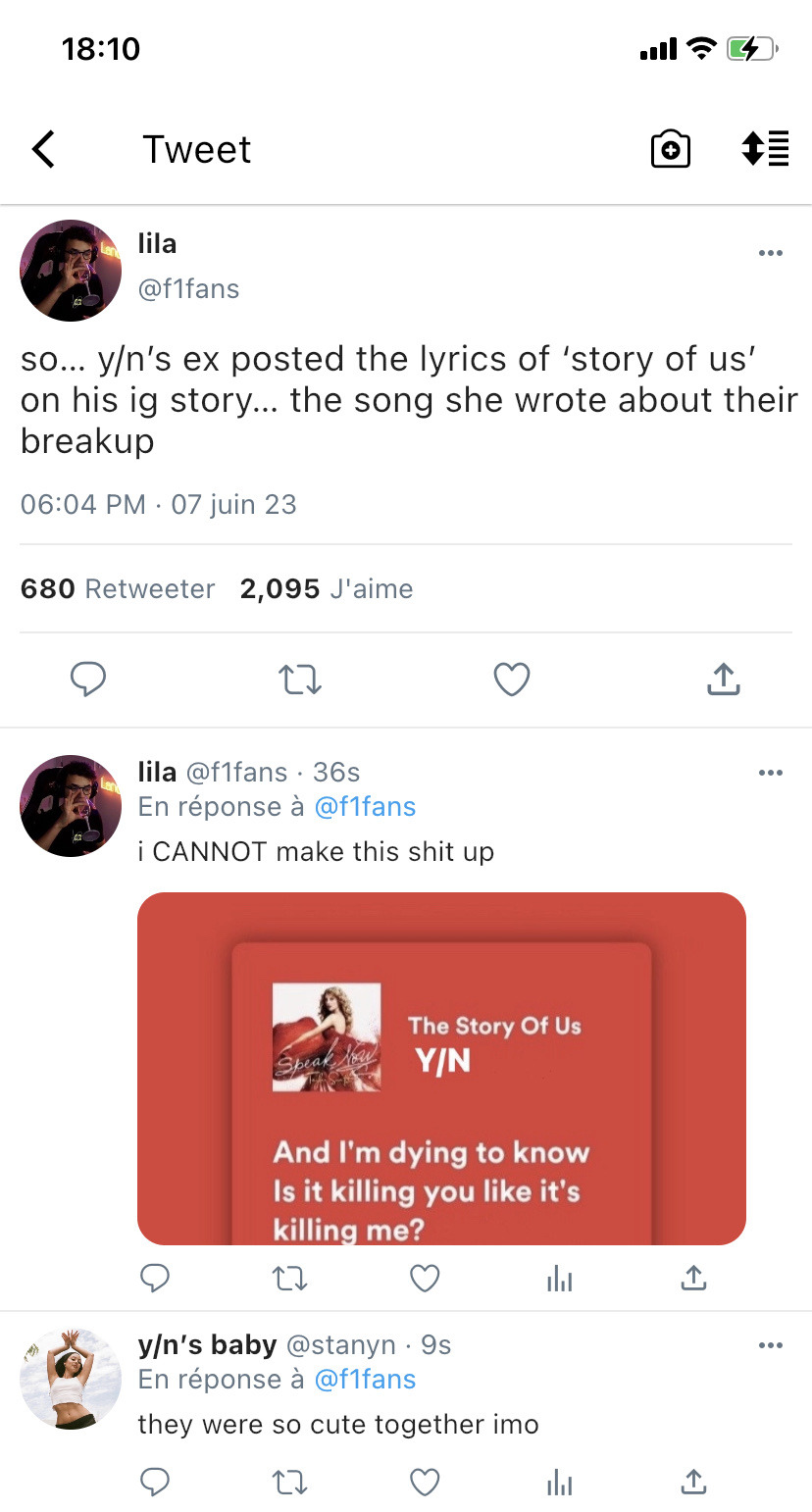812x1512 pixels.
Task: Retweet the 'they were so cute' reply
Action: 289,1483
